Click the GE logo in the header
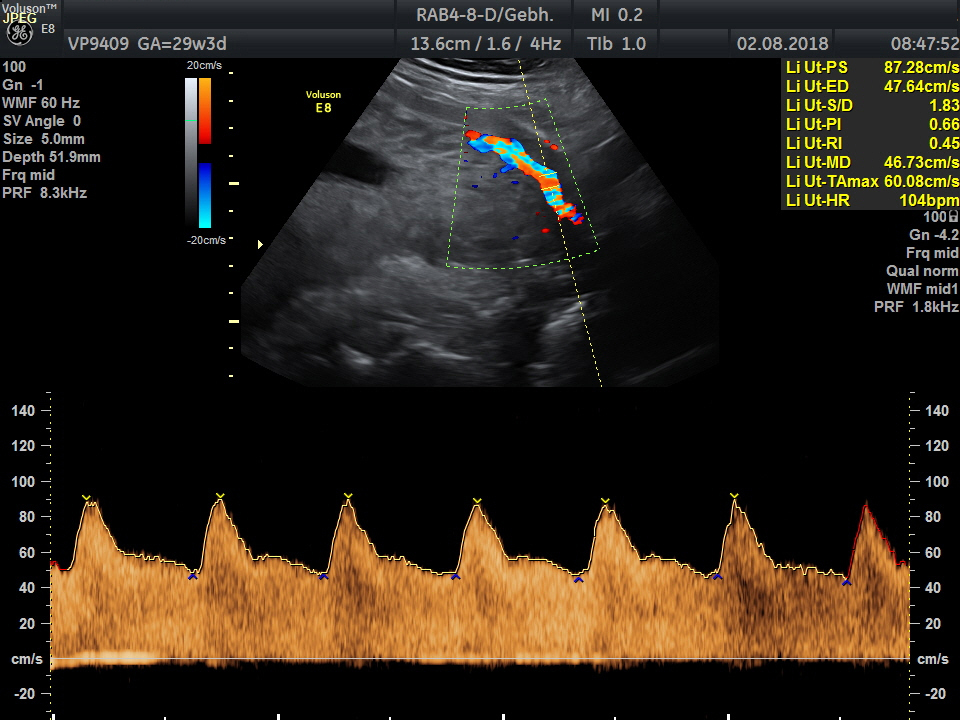The height and width of the screenshot is (720, 960). (x=20, y=34)
